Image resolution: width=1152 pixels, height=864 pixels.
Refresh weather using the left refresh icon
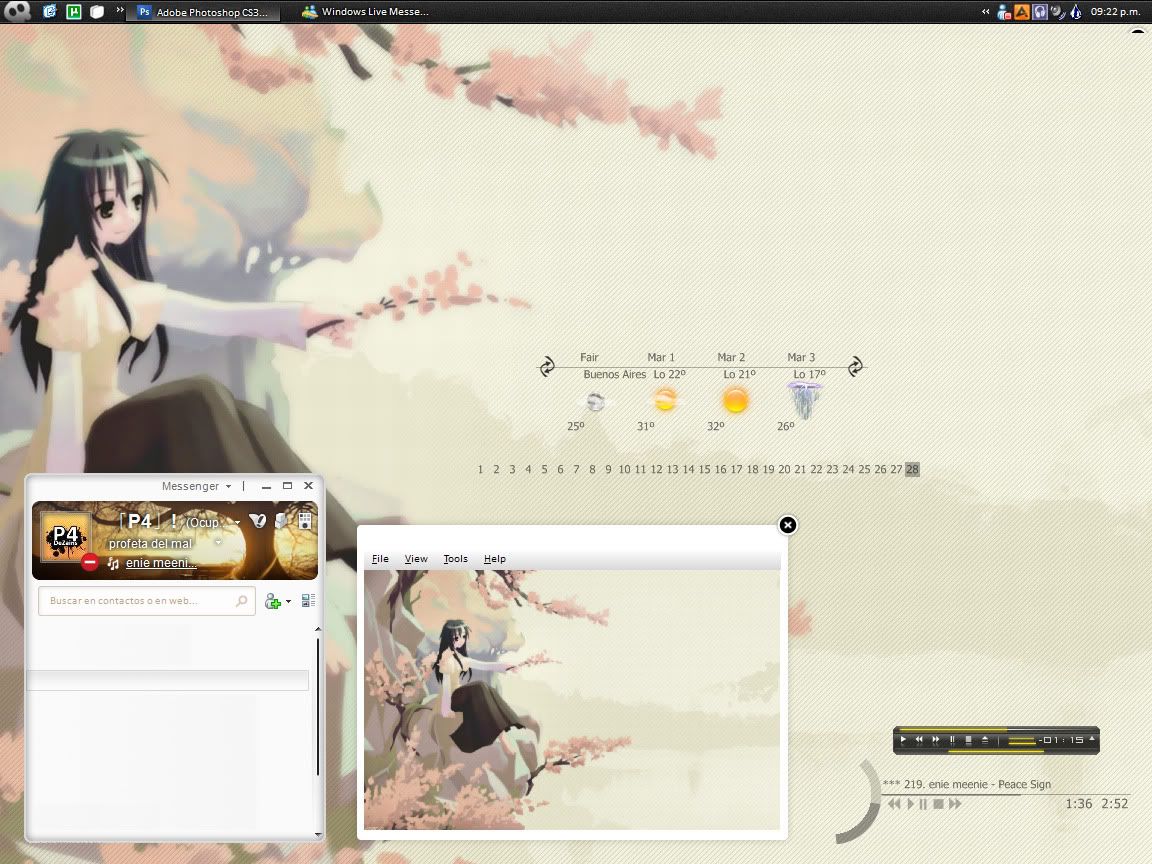[547, 366]
